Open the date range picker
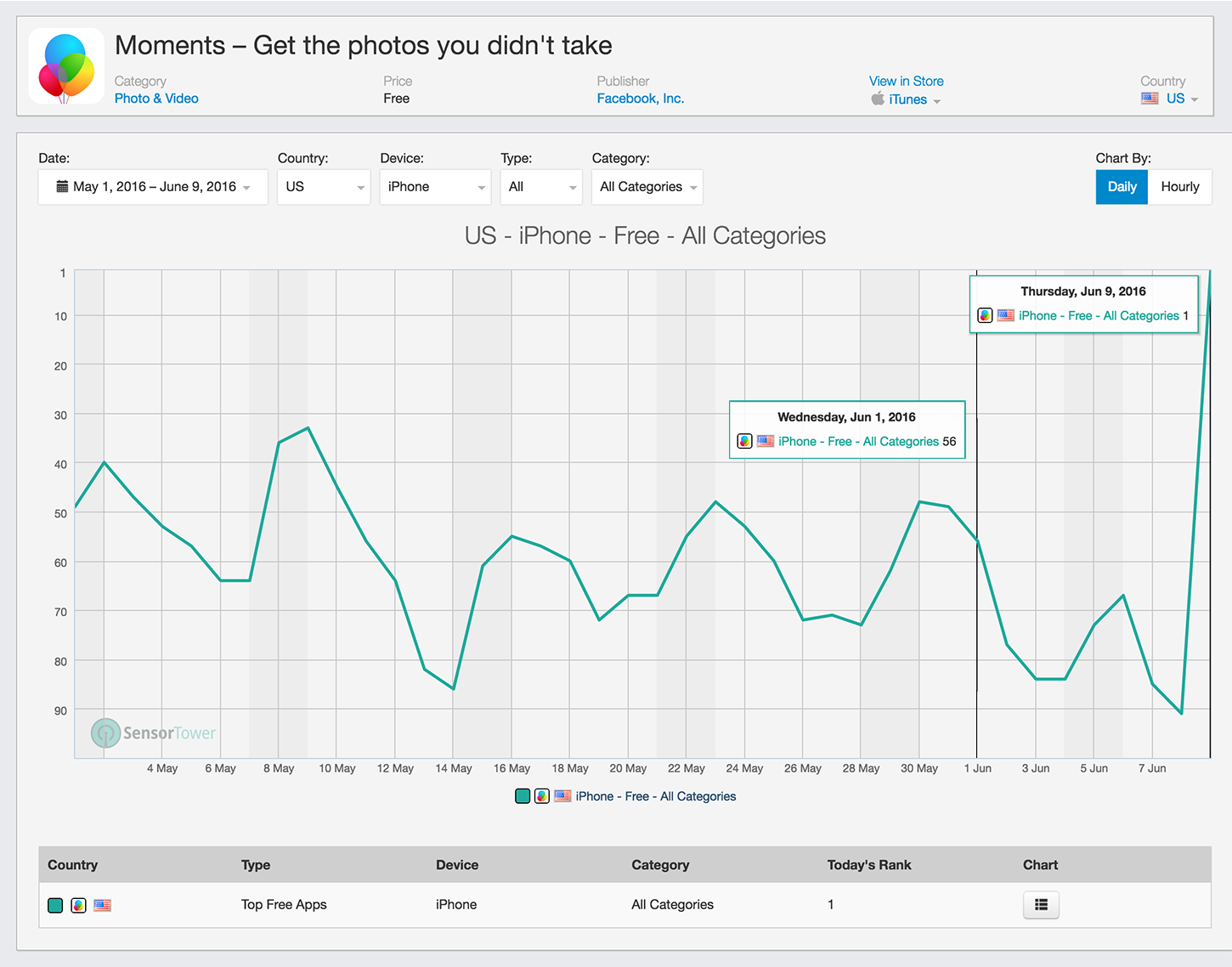Viewport: 1232px width, 967px height. pyautogui.click(x=153, y=187)
